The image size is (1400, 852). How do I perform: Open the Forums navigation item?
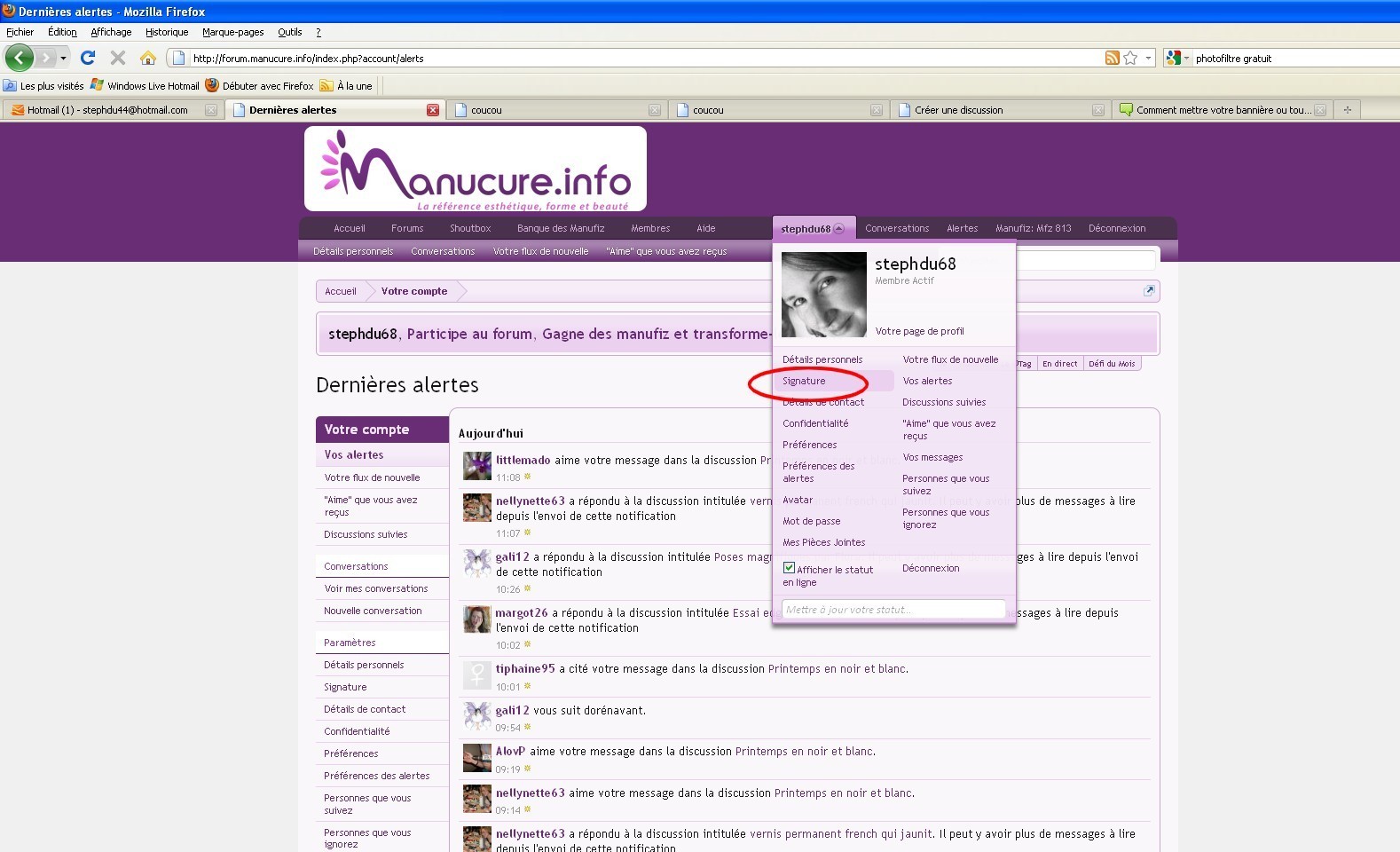407,228
